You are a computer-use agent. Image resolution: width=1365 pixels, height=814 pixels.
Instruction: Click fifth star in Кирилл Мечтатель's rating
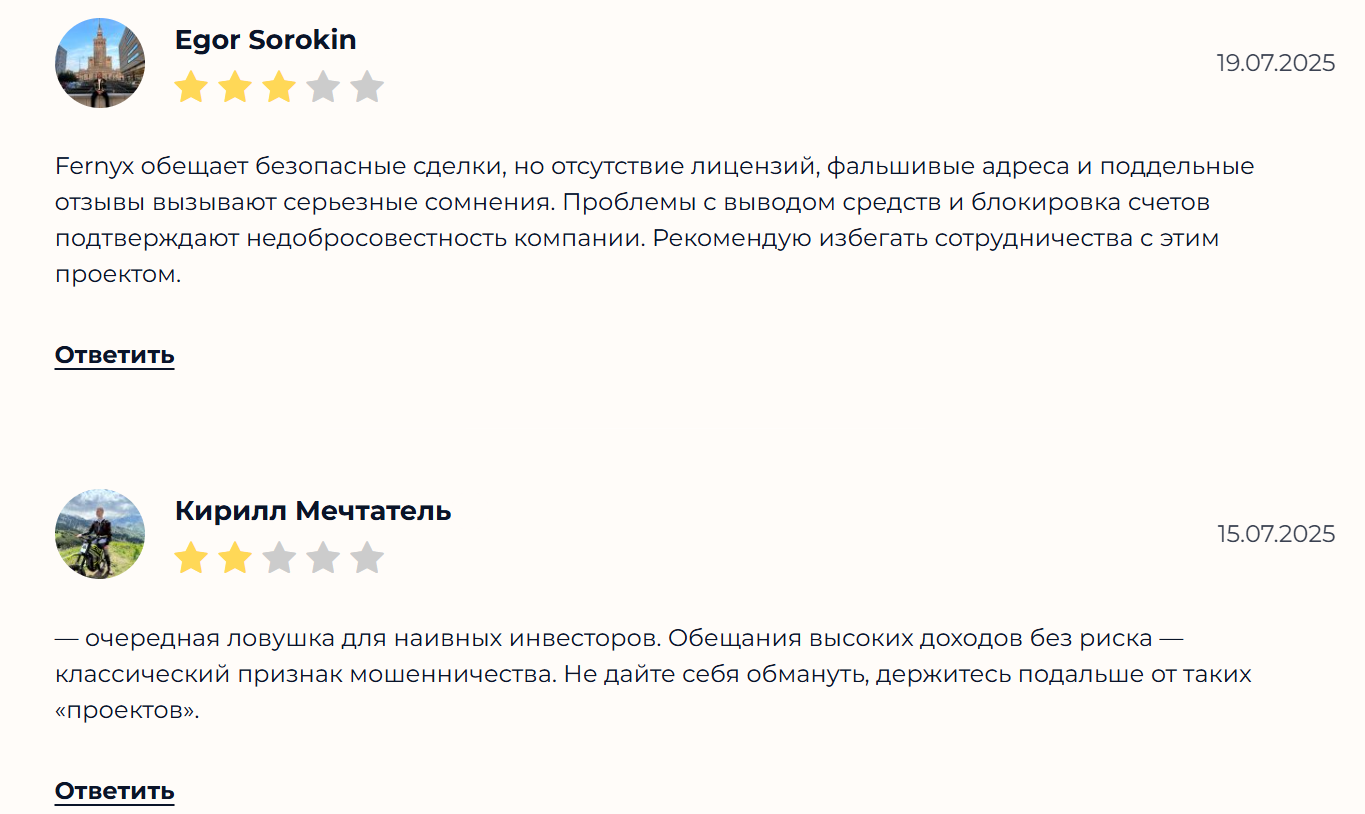(367, 558)
